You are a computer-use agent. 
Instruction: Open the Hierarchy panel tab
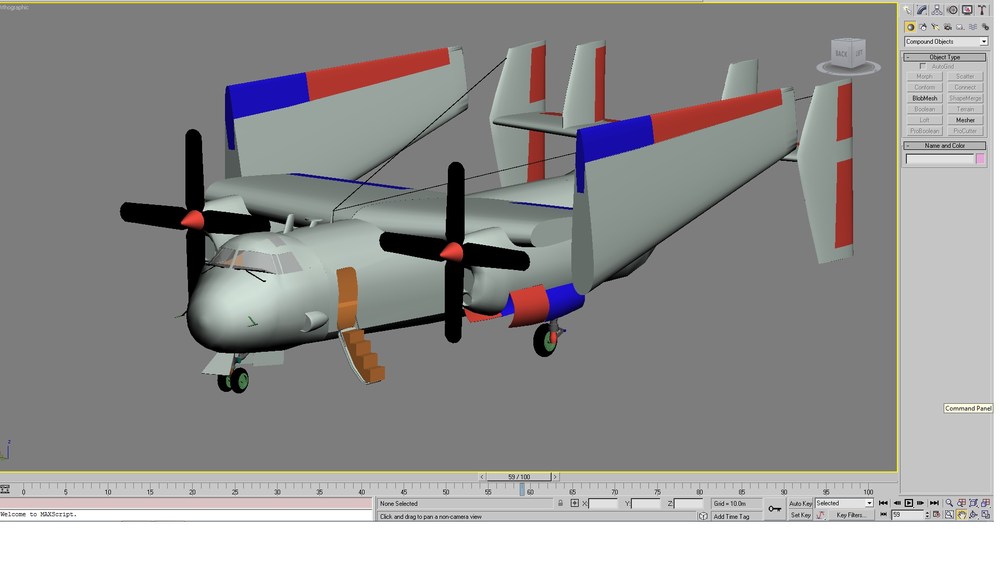click(937, 10)
